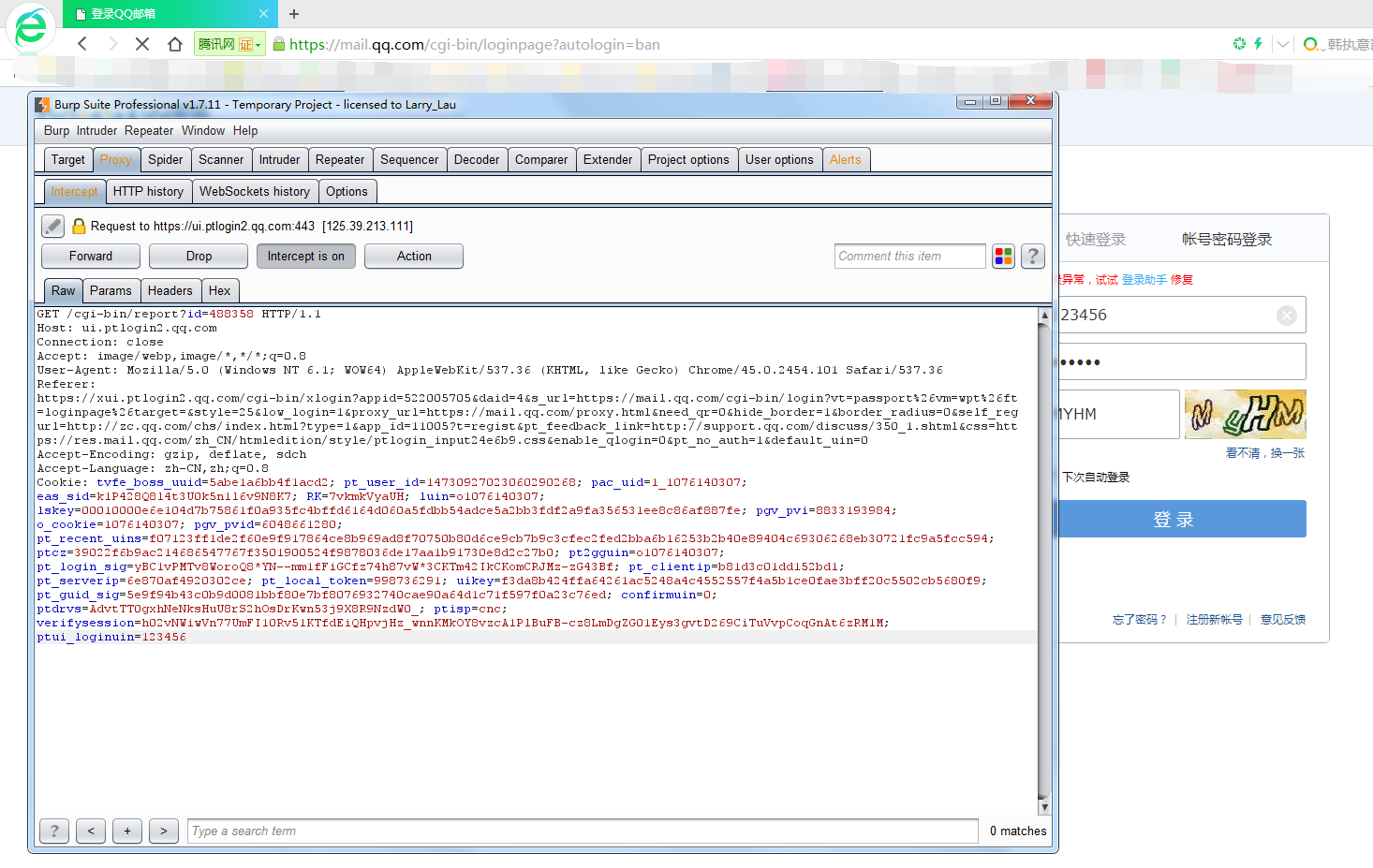Switch to the Intruder tool tab
The height and width of the screenshot is (868, 1373).
tap(279, 160)
